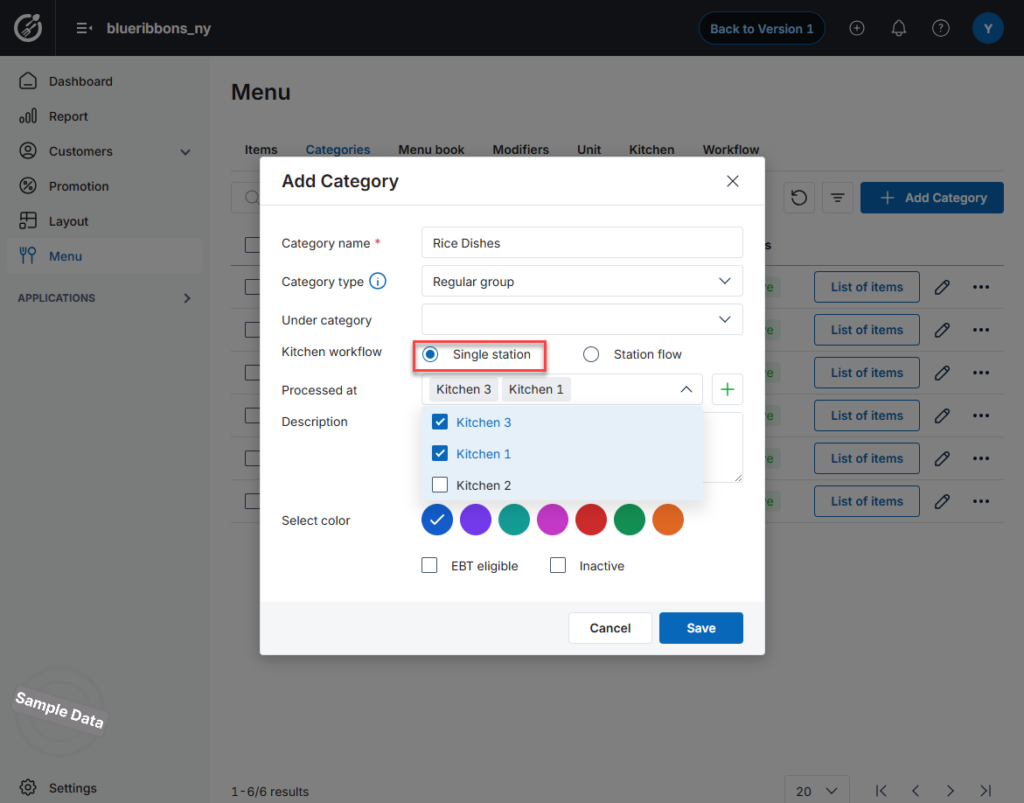1024x803 pixels.
Task: Click the plus circle icon in header
Action: 857,28
